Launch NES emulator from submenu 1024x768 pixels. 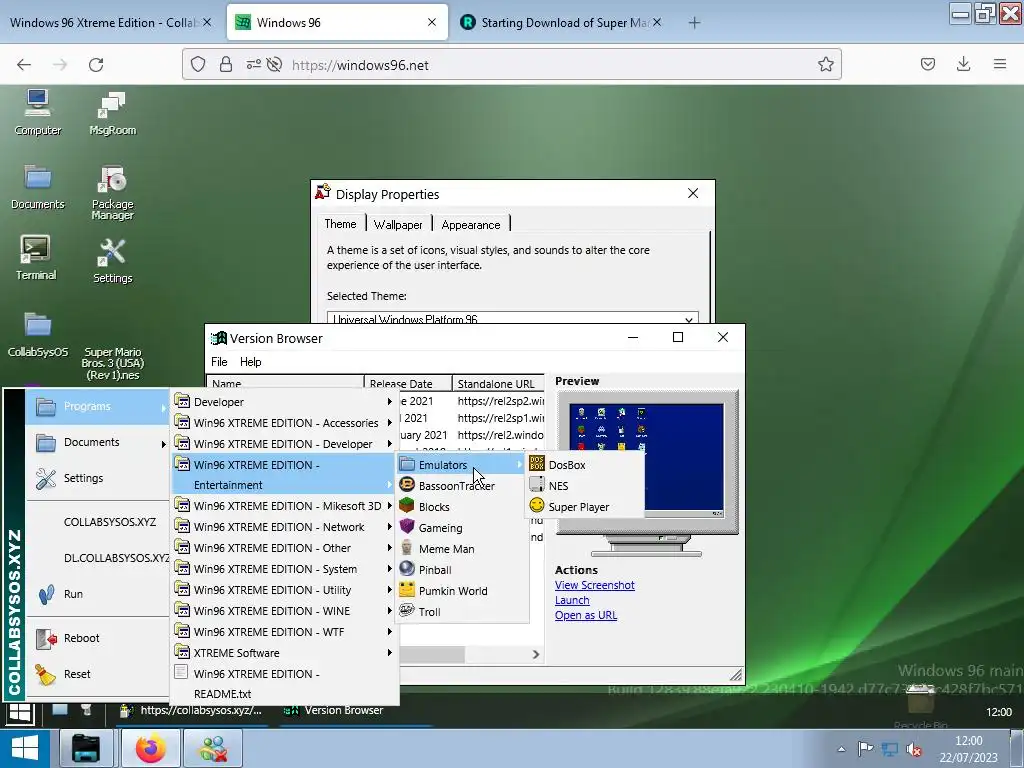[585, 485]
